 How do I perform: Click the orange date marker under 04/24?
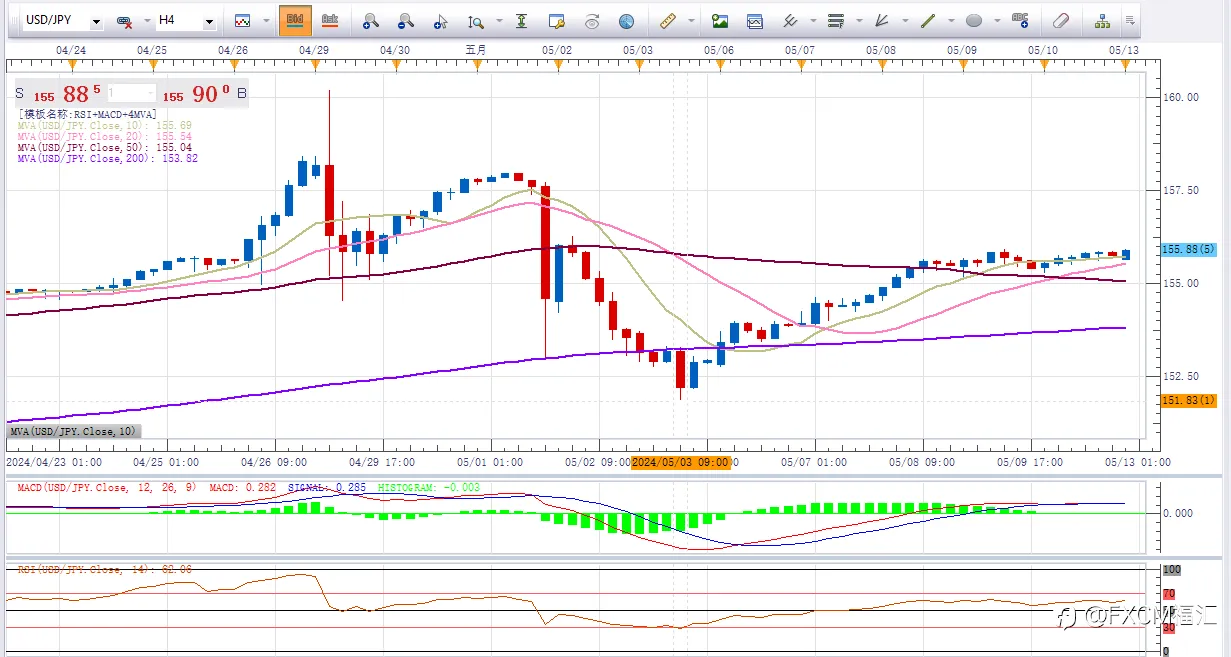click(x=70, y=65)
